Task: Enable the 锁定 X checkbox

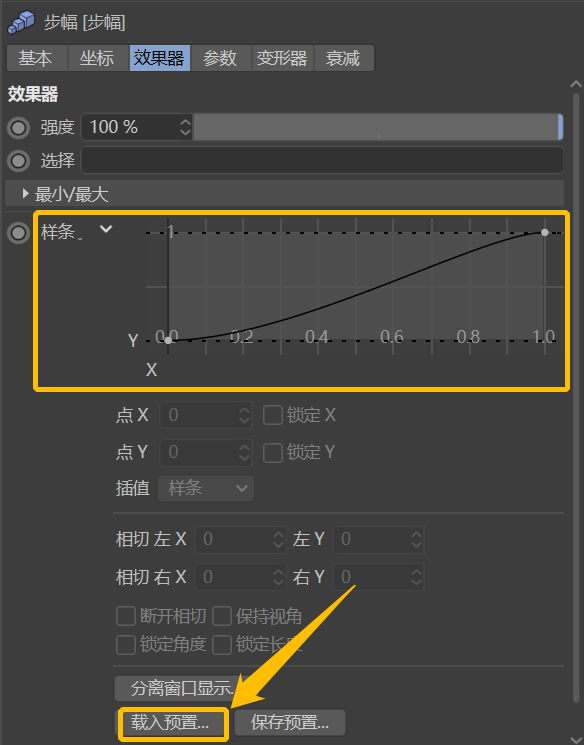Action: 273,415
